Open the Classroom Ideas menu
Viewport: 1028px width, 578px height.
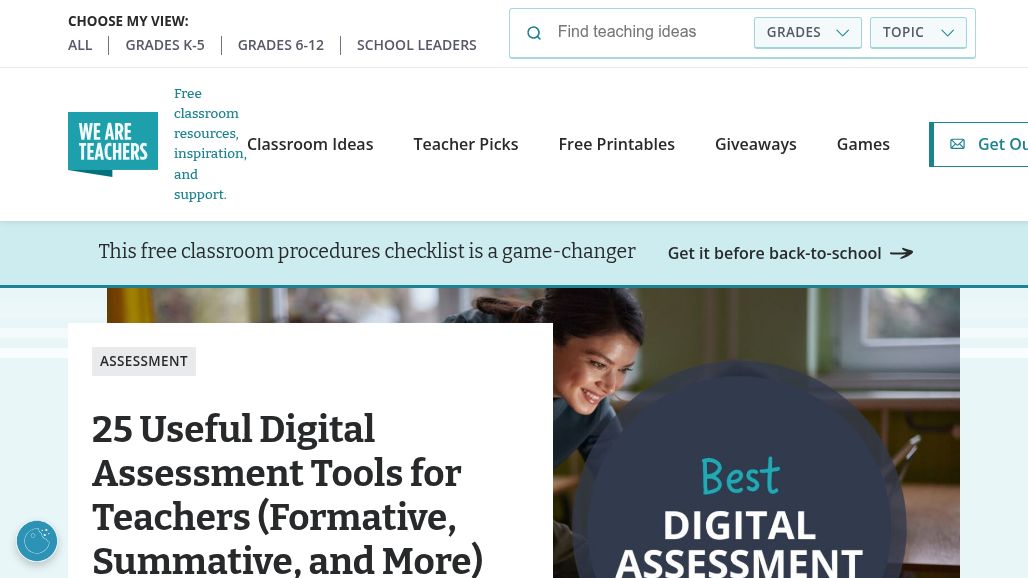click(310, 144)
